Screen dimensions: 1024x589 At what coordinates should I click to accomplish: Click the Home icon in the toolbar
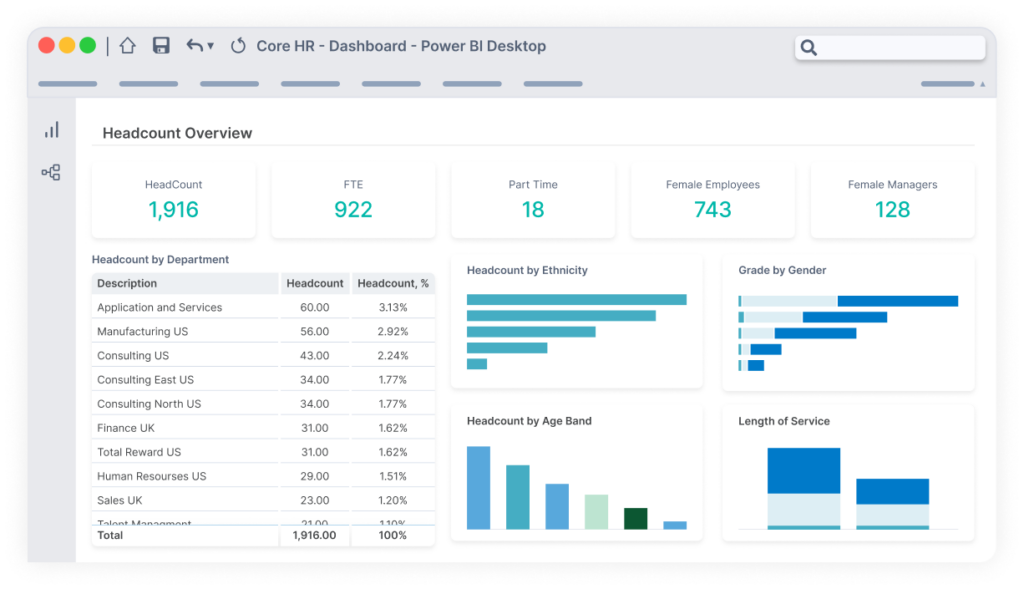click(x=127, y=45)
